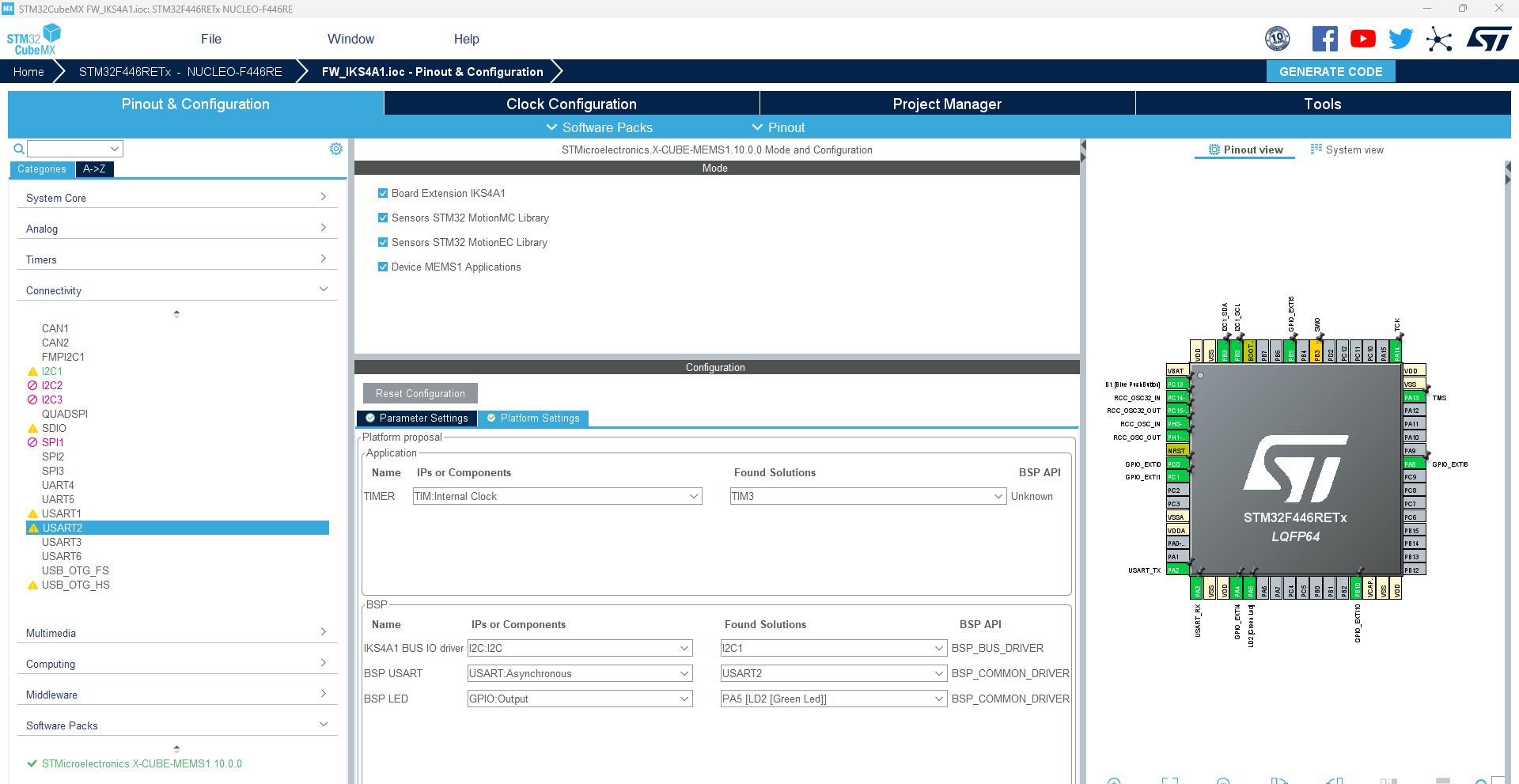Switch to the Clock Configuration tab

pyautogui.click(x=570, y=103)
